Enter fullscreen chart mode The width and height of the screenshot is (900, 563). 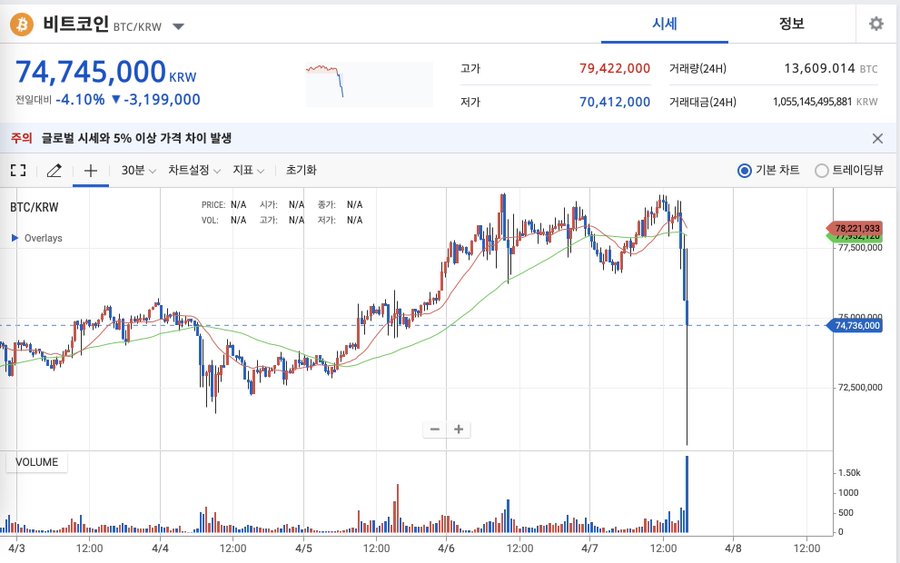point(18,170)
